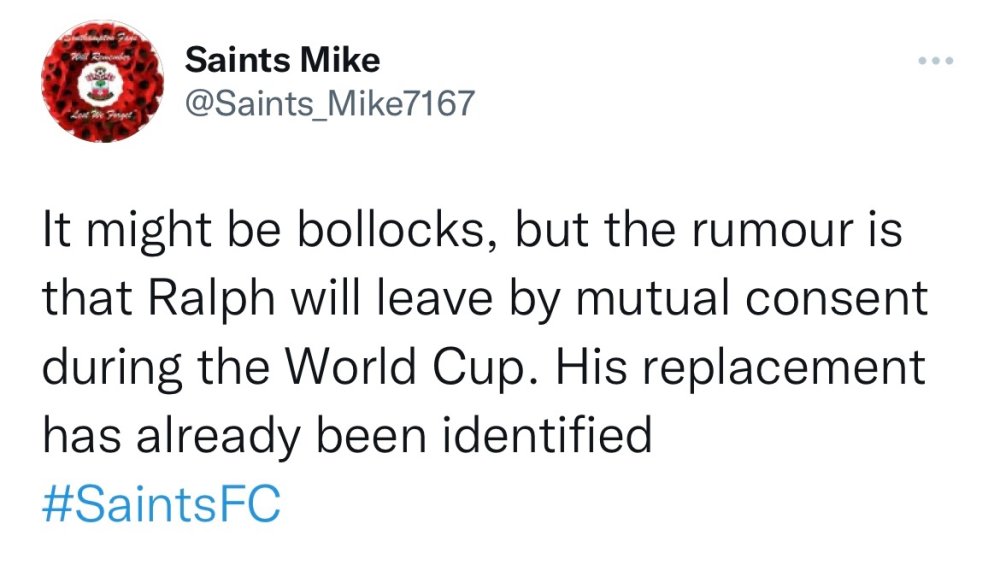Click the word "during" in the tweet
The height and width of the screenshot is (565, 1000).
click(103, 369)
